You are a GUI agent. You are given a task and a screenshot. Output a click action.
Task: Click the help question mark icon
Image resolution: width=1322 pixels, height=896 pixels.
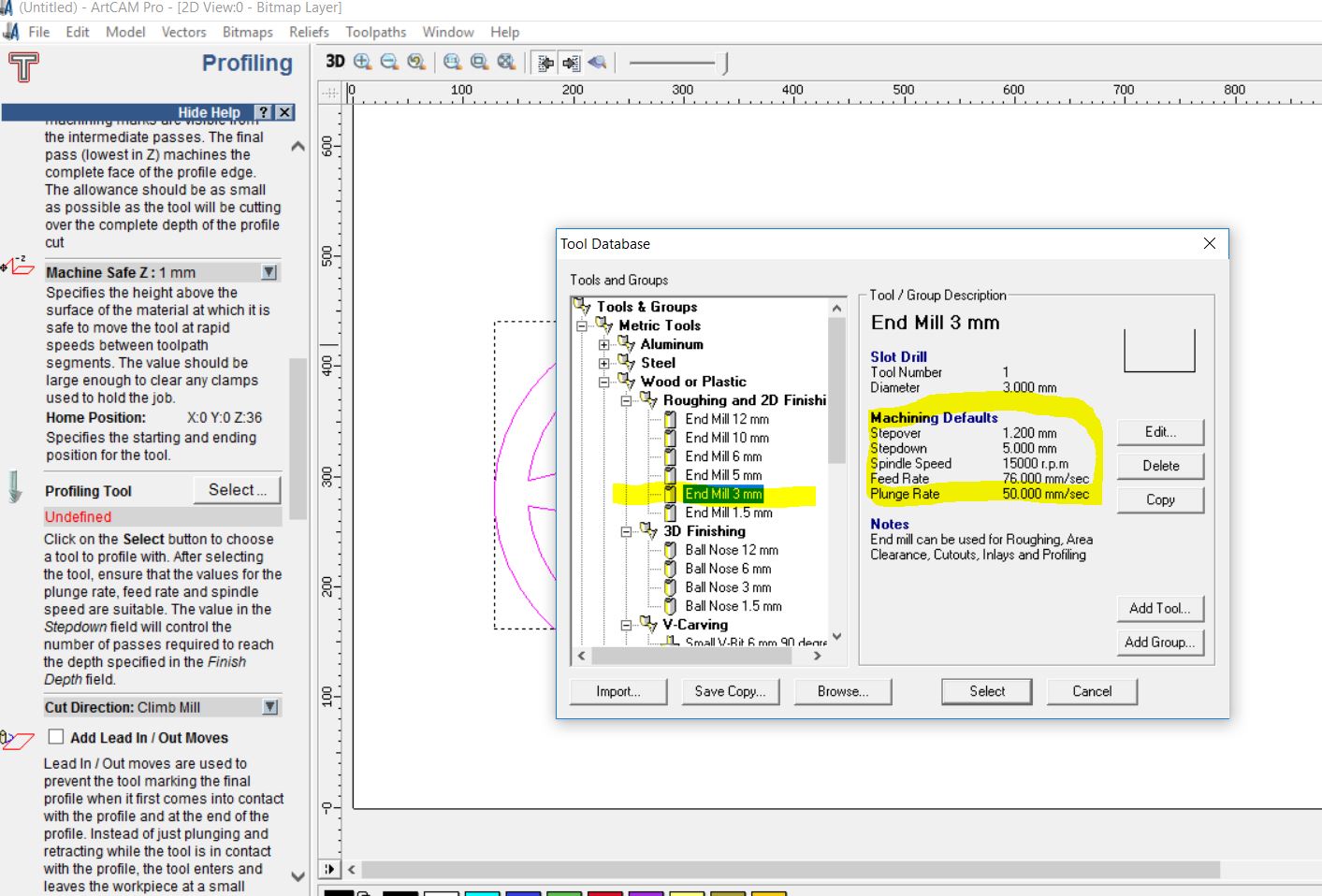(x=265, y=112)
